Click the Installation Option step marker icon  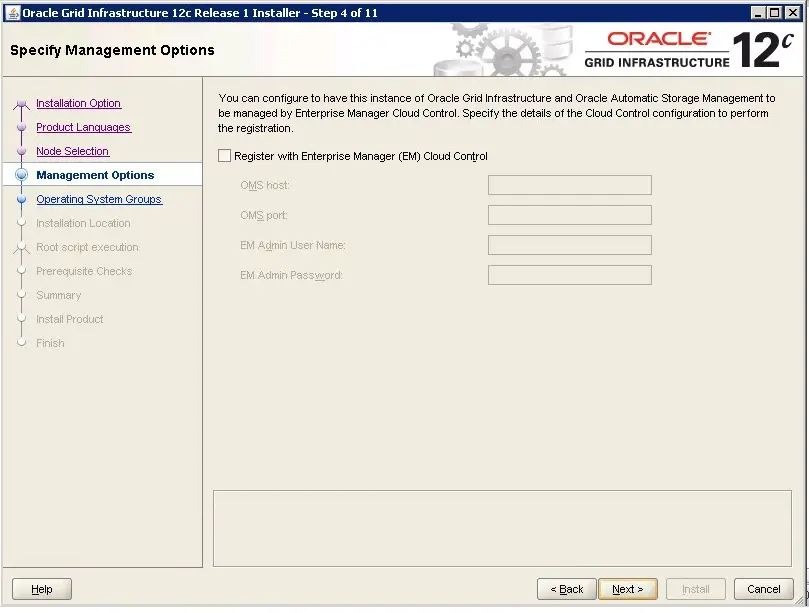[21, 104]
